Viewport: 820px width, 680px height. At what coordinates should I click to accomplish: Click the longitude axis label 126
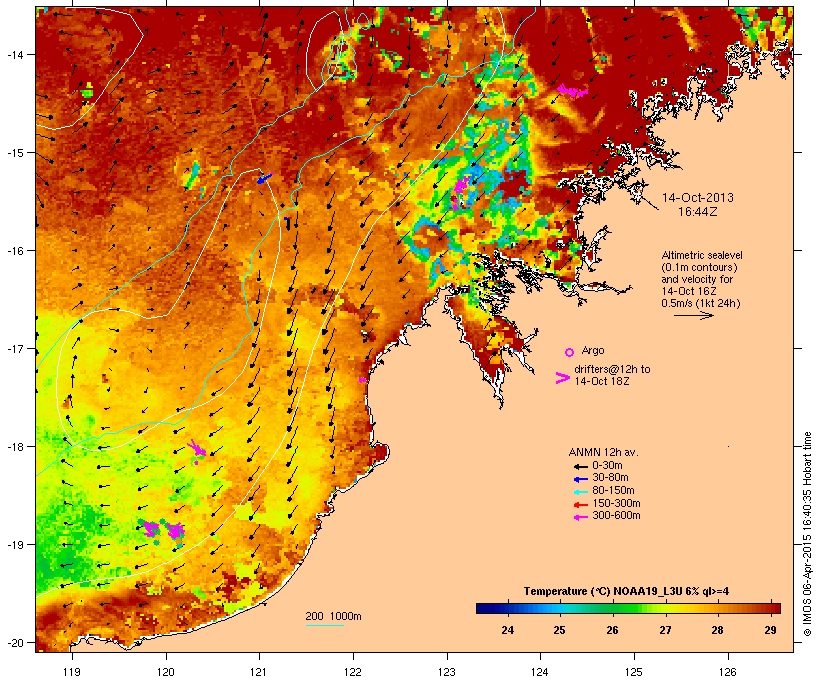tap(727, 672)
